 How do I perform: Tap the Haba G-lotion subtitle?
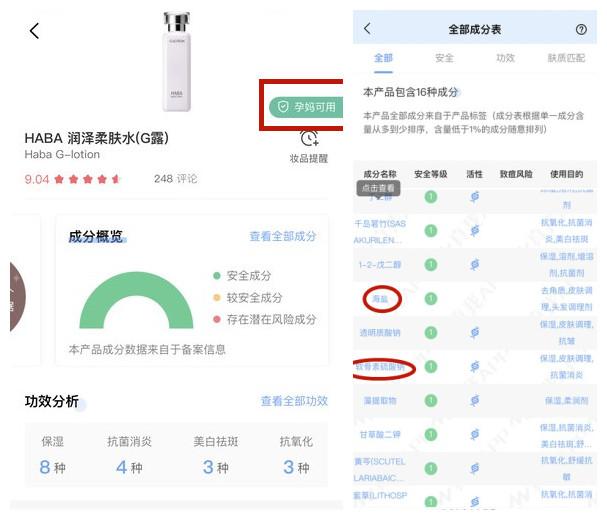(62, 154)
